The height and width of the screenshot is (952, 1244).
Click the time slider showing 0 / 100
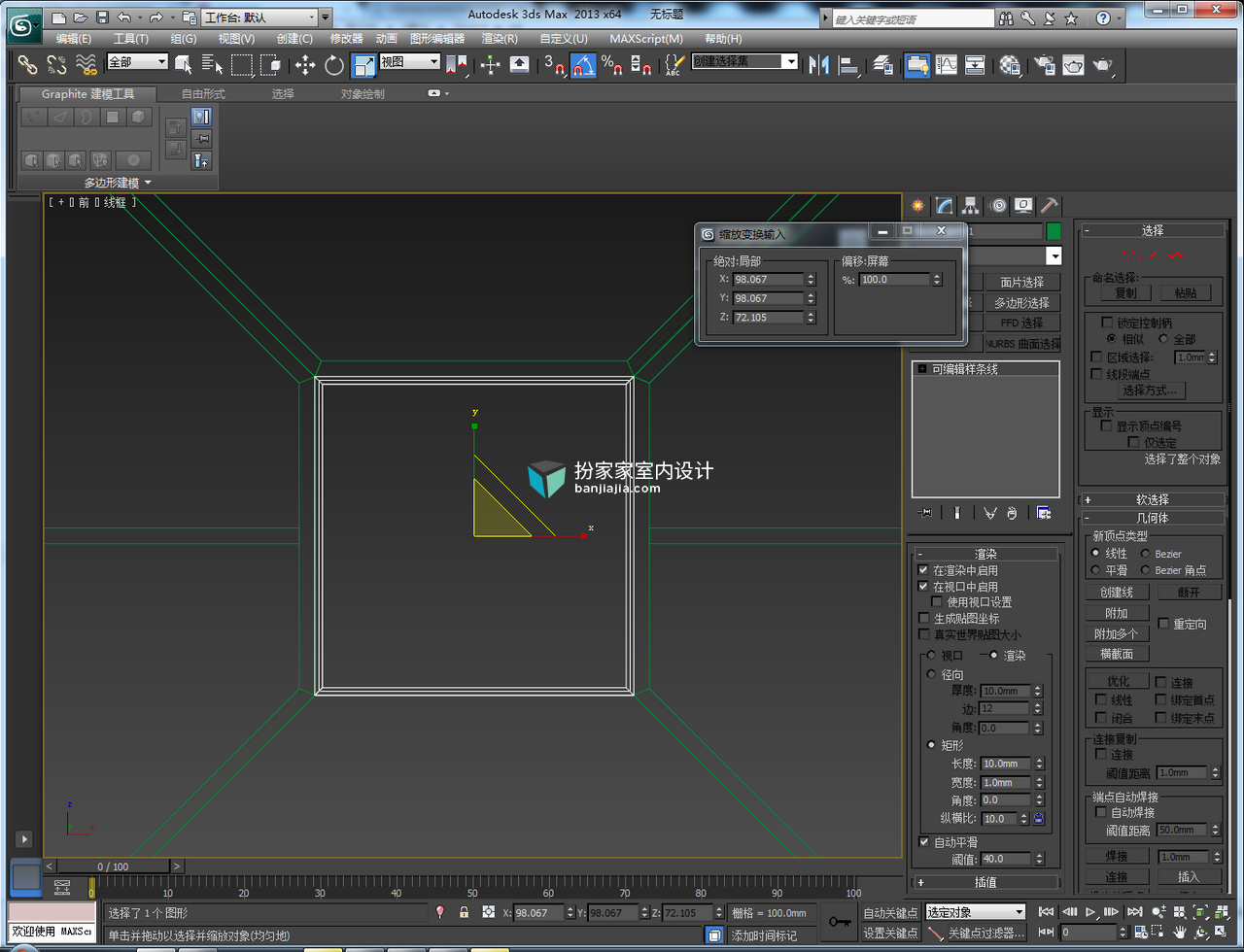pos(113,866)
